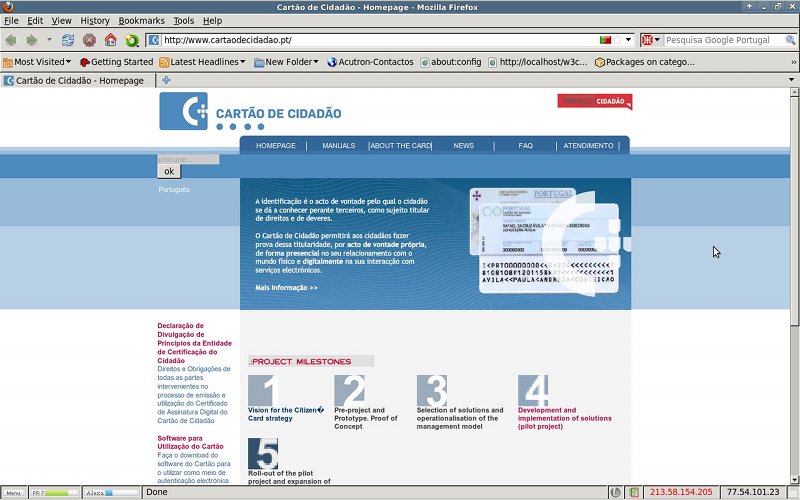Bookmark this page with the star
800x500 pixels.
[x=617, y=40]
